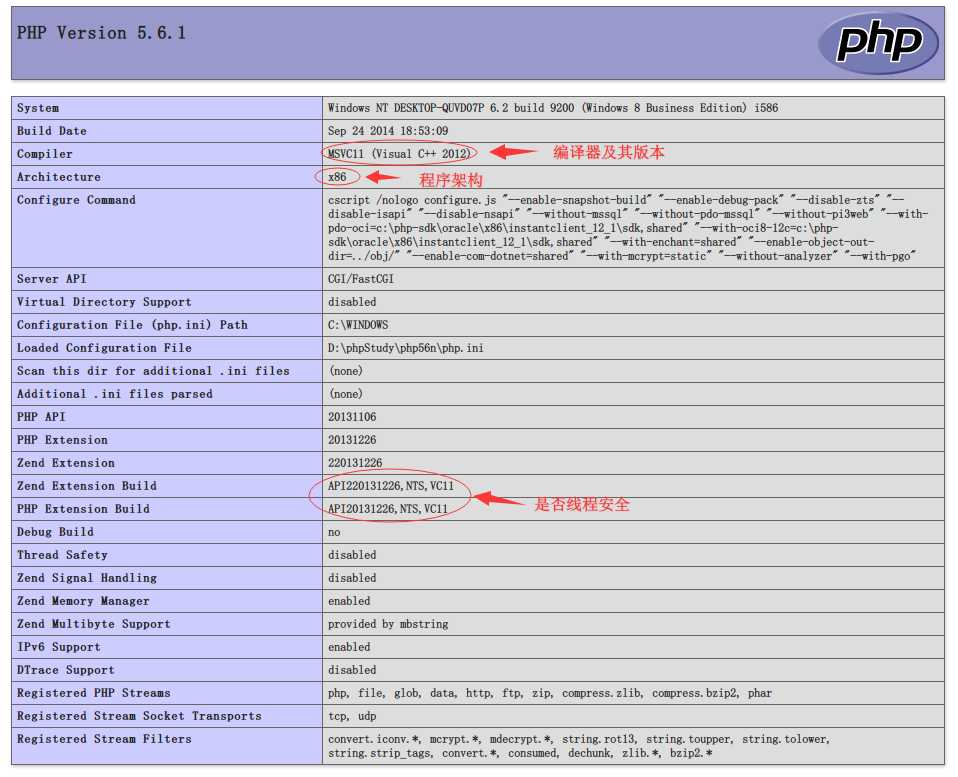The height and width of the screenshot is (777, 958).
Task: Select disabled value for Zend Signal Handling
Action: click(x=352, y=578)
